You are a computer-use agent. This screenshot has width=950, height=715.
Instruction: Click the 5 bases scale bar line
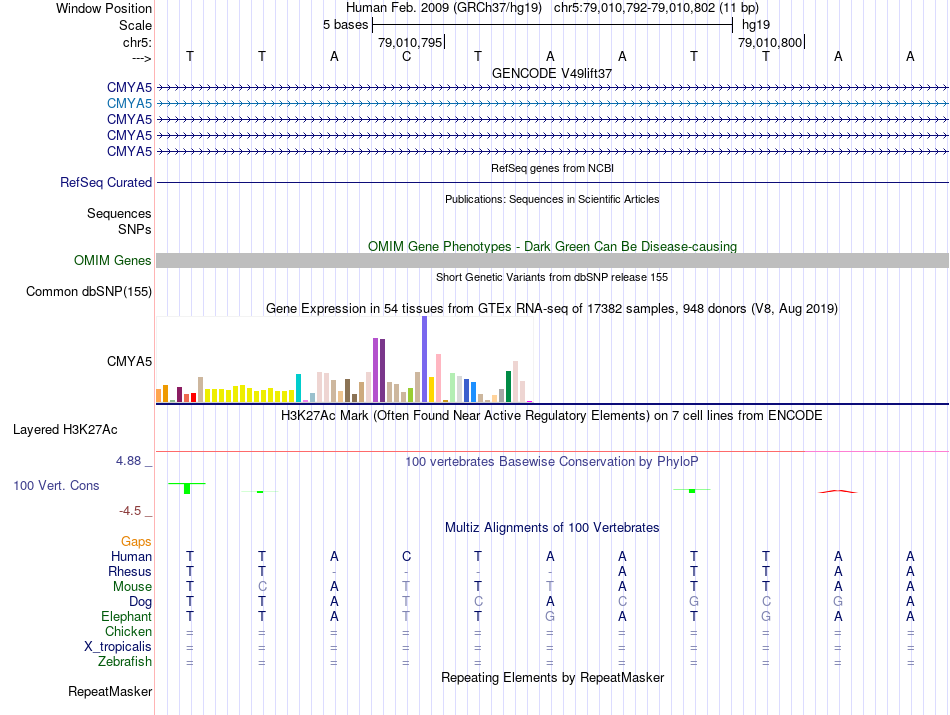tap(553, 25)
